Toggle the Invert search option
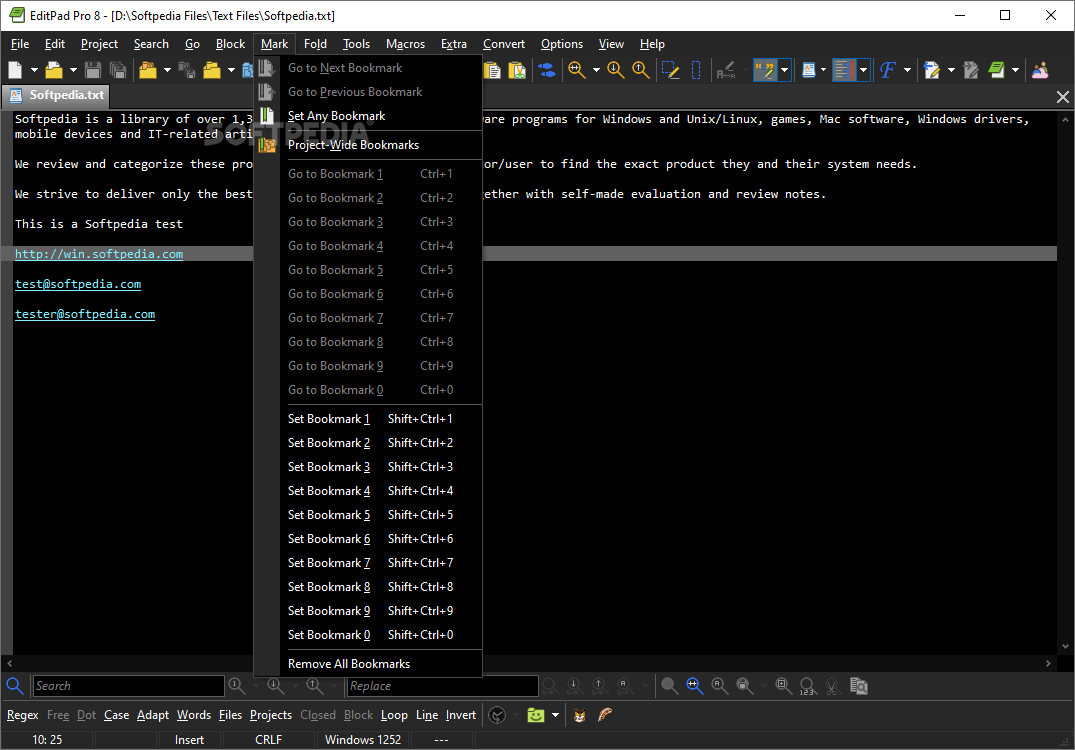The height and width of the screenshot is (750, 1075). click(461, 715)
